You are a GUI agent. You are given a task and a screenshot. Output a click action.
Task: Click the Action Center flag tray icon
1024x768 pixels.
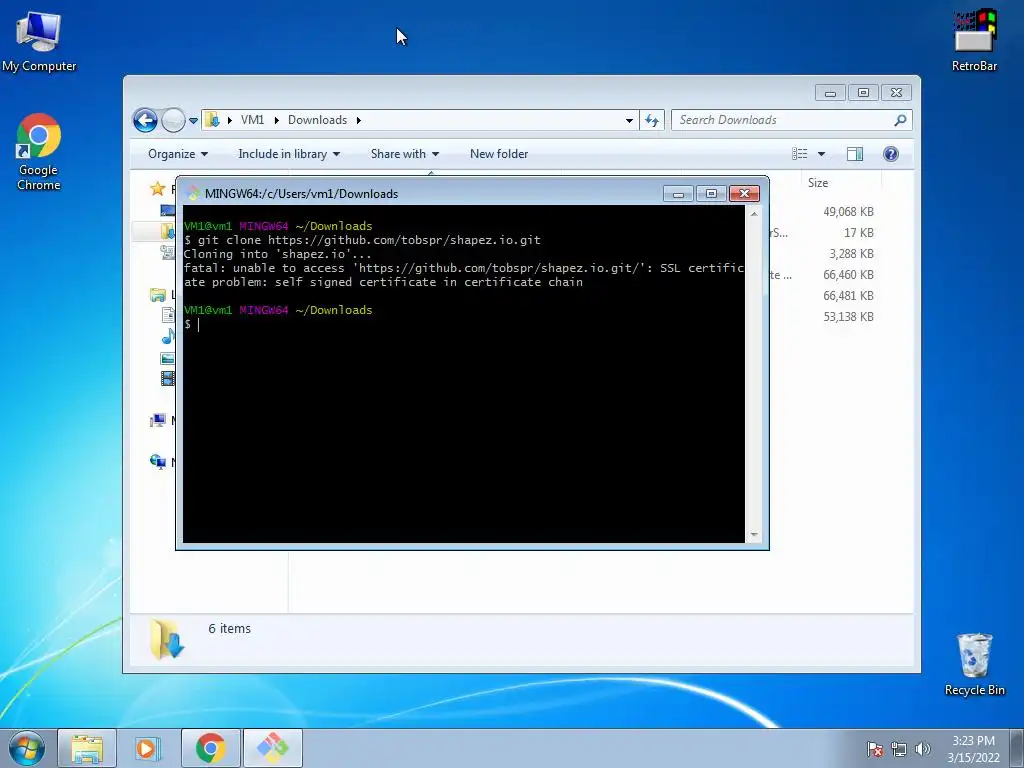(874, 749)
